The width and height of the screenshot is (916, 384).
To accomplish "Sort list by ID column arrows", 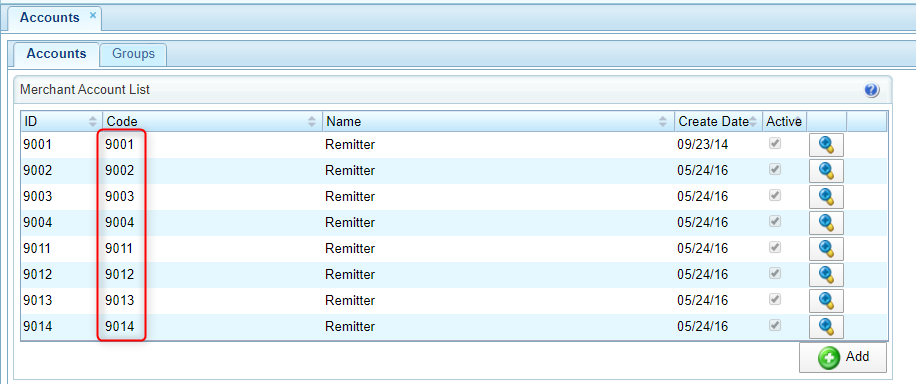I will [93, 122].
